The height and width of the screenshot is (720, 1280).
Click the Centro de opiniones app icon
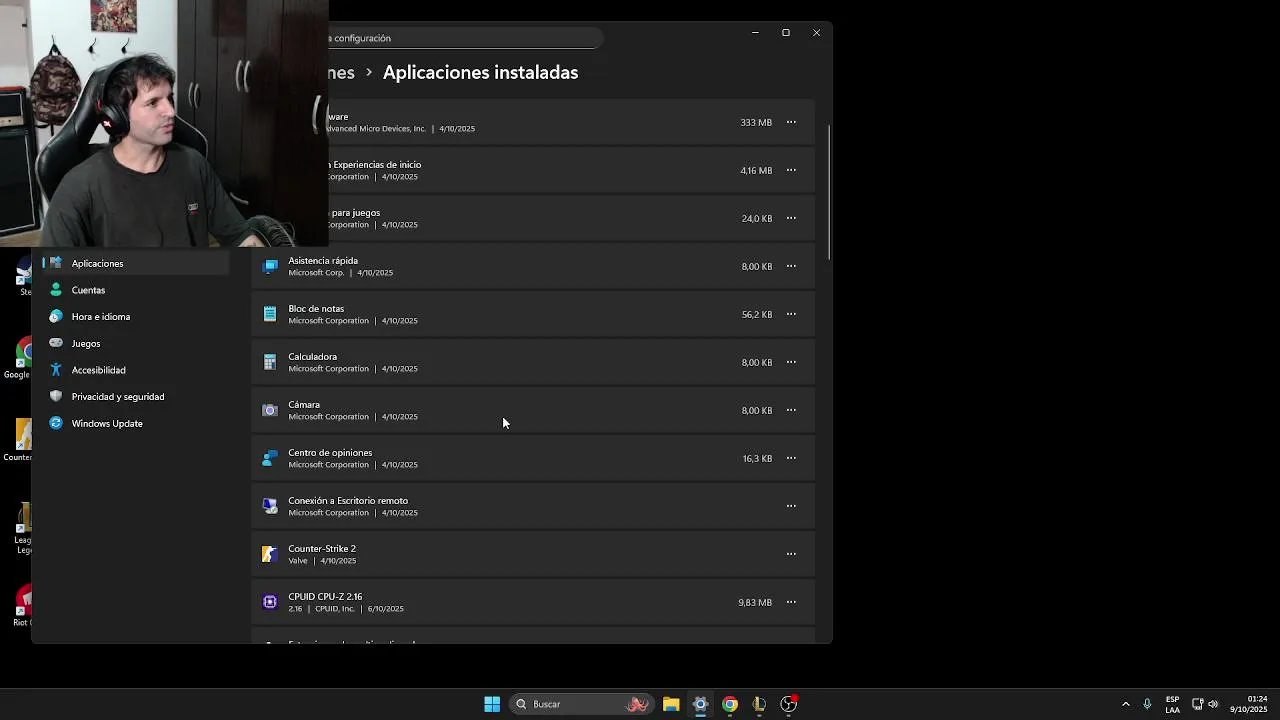coord(270,458)
